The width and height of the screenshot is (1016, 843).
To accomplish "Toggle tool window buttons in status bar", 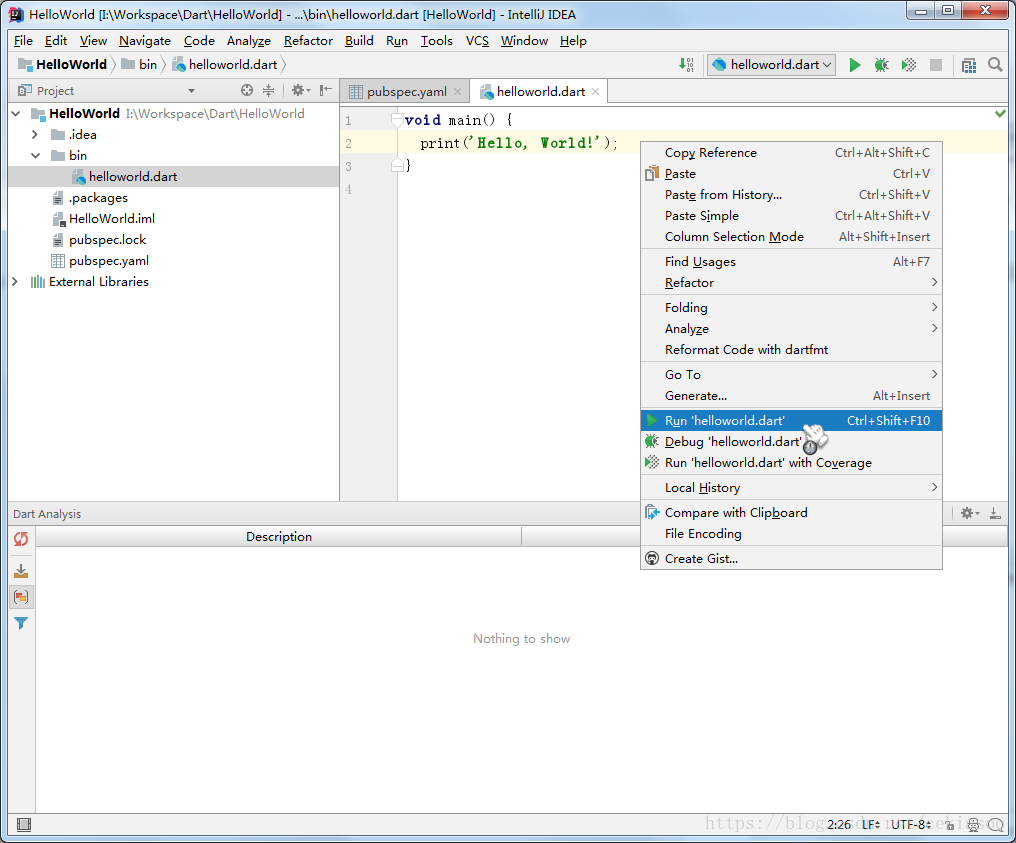I will (24, 825).
